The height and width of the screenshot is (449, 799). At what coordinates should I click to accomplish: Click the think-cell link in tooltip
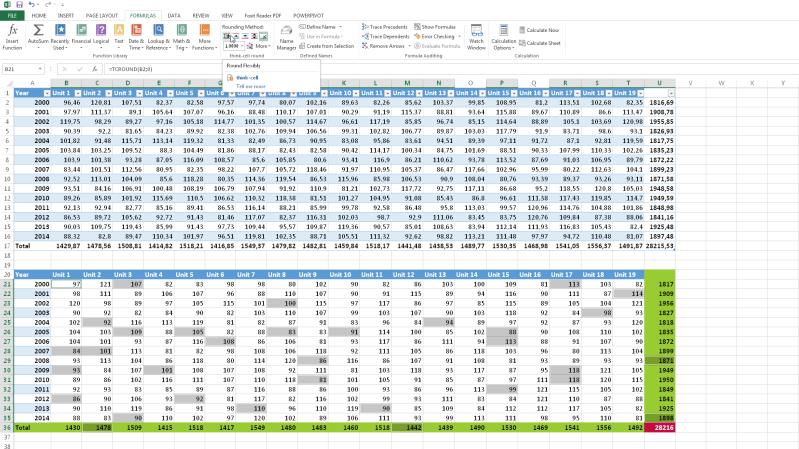247,77
